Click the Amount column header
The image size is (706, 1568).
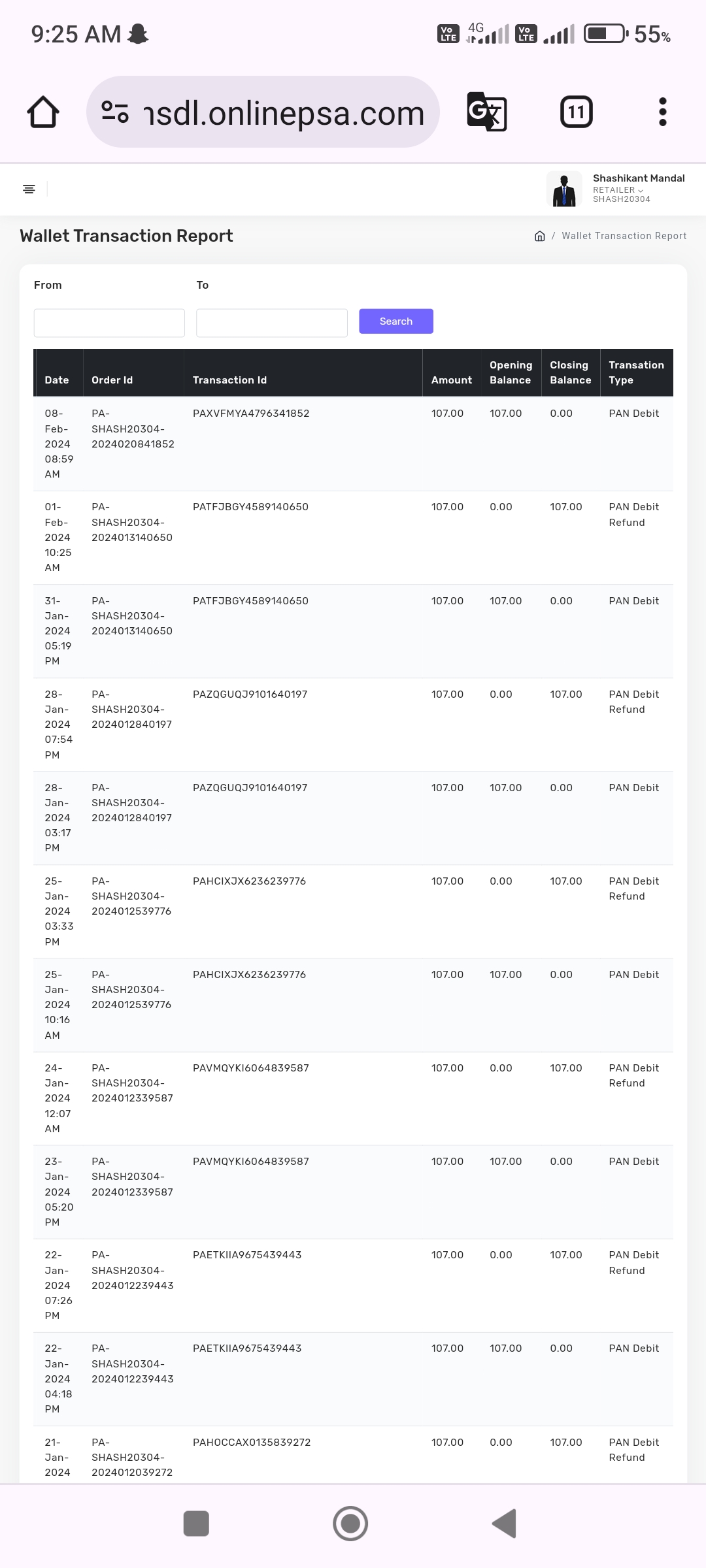point(451,380)
